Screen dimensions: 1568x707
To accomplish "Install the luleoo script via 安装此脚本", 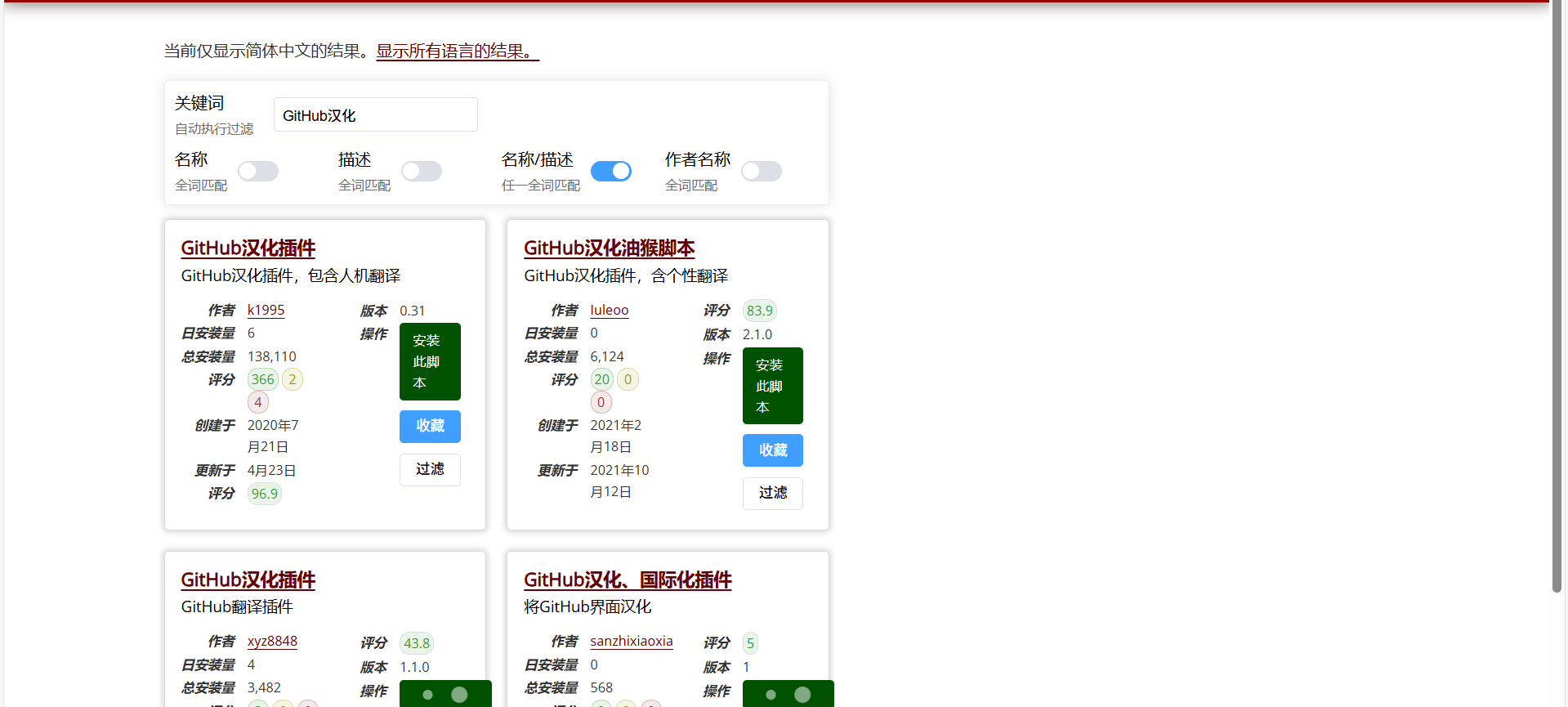I will [x=773, y=386].
